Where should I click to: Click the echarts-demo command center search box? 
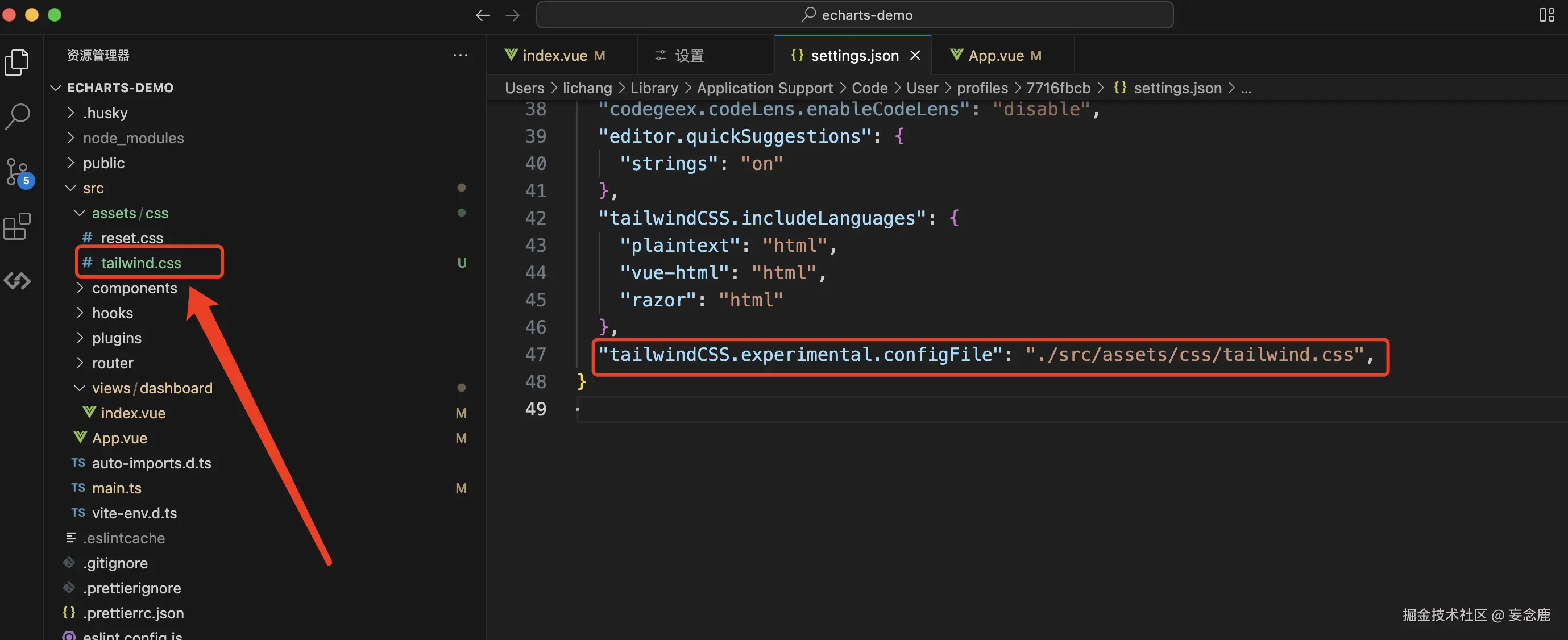[854, 15]
